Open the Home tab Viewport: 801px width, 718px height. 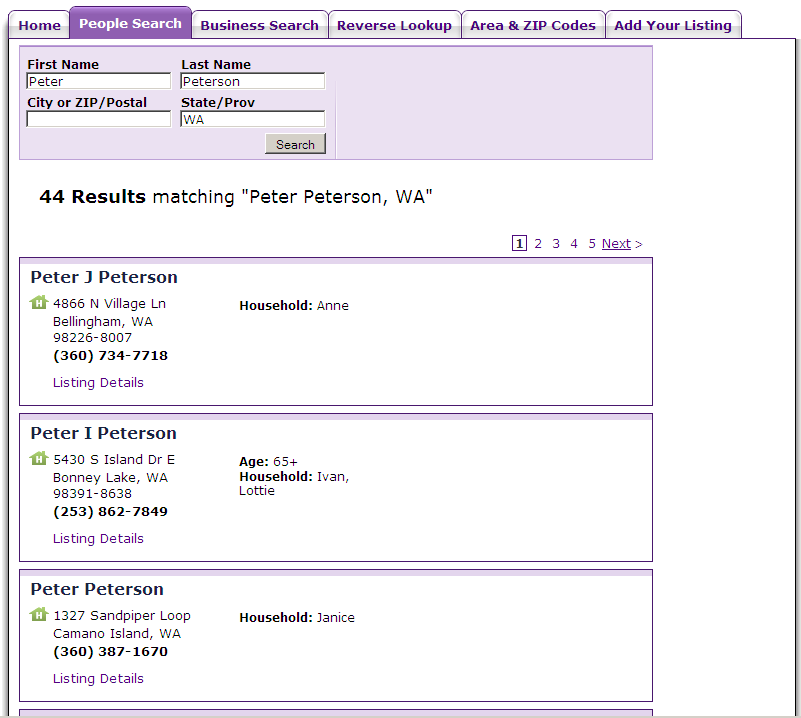pyautogui.click(x=39, y=25)
